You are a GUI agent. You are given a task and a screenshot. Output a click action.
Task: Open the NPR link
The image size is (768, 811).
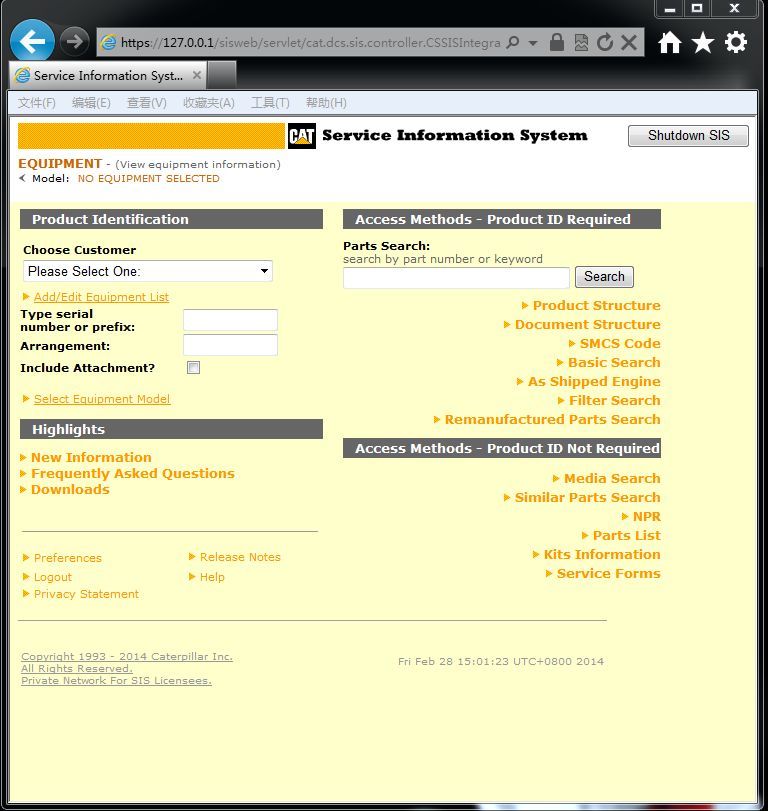(646, 516)
